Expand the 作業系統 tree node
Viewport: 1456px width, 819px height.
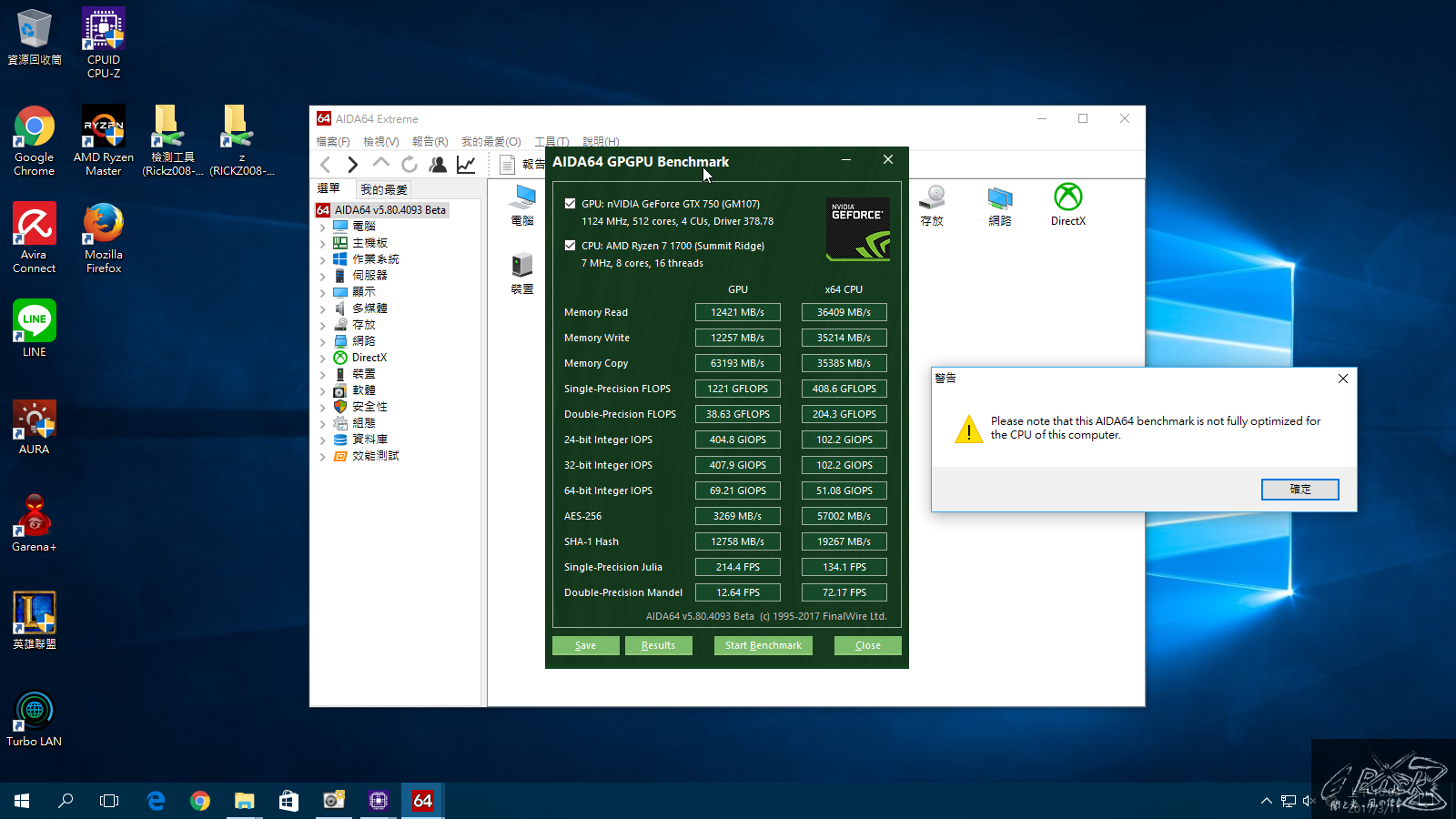(323, 259)
